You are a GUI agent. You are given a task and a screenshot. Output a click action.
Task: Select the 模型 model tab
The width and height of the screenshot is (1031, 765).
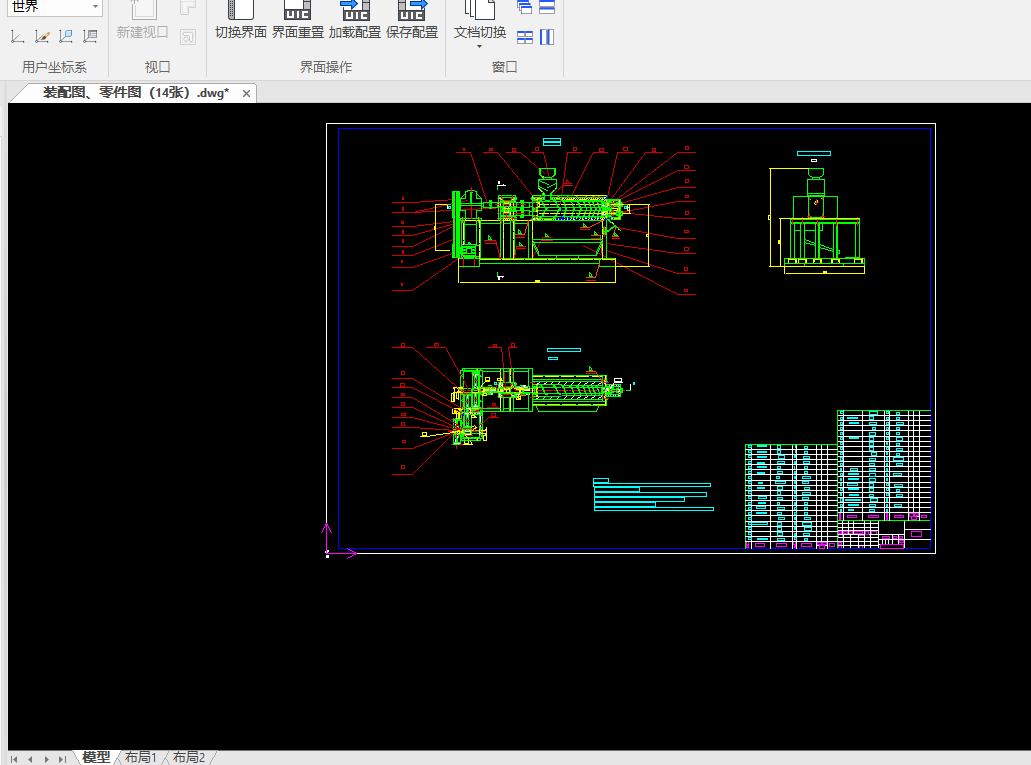tap(96, 757)
